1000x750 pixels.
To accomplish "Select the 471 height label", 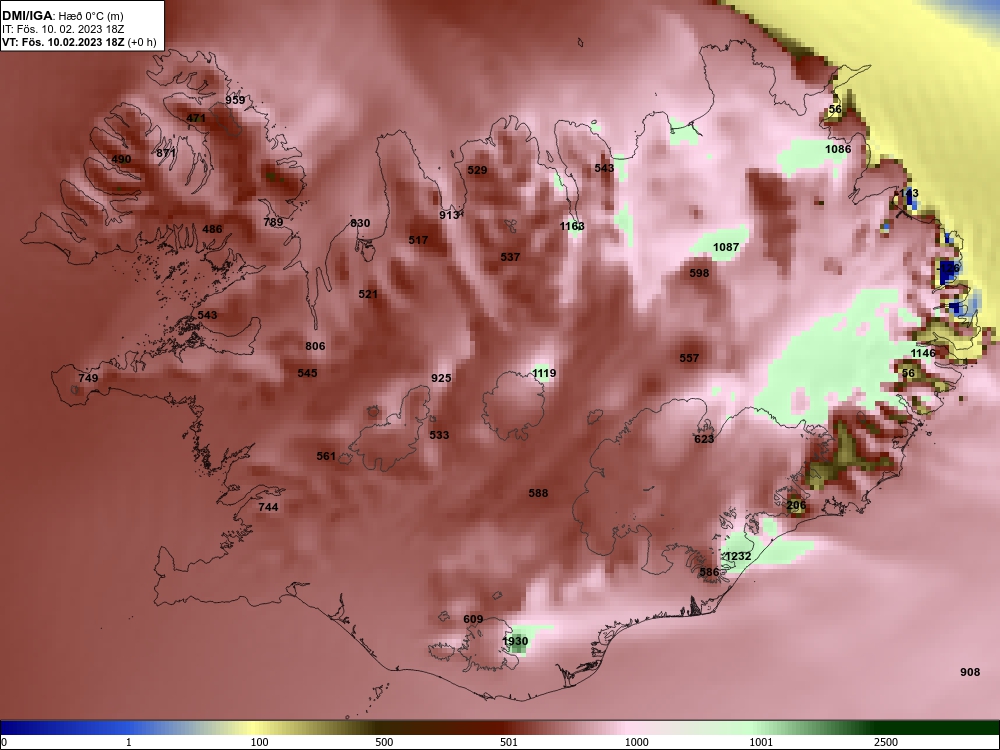I will point(196,119).
